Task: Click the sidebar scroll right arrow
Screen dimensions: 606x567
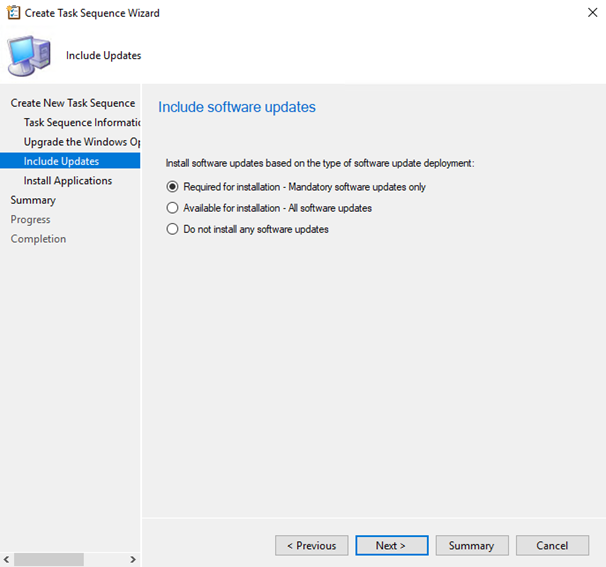Action: (133, 559)
